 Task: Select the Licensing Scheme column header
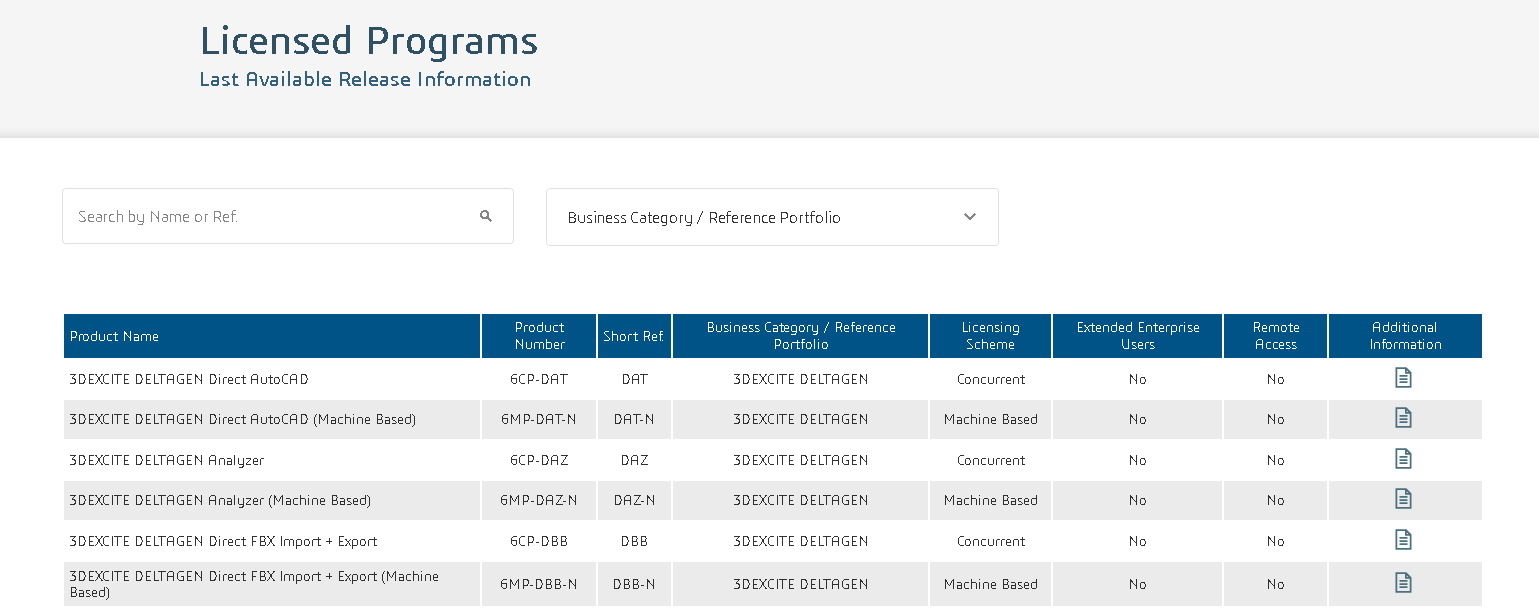[990, 336]
